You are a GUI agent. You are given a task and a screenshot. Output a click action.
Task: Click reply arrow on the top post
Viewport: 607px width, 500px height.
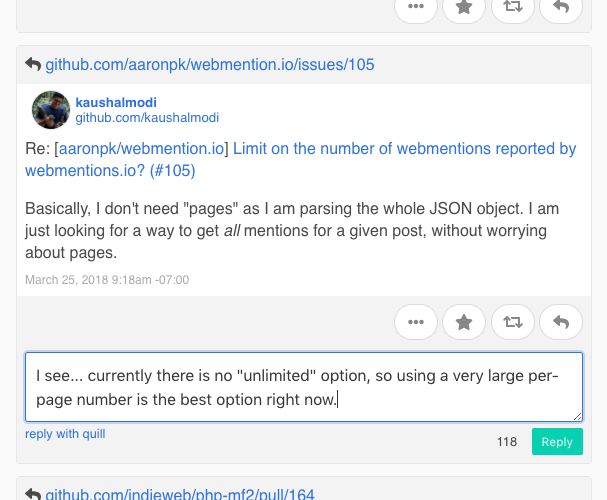click(561, 7)
